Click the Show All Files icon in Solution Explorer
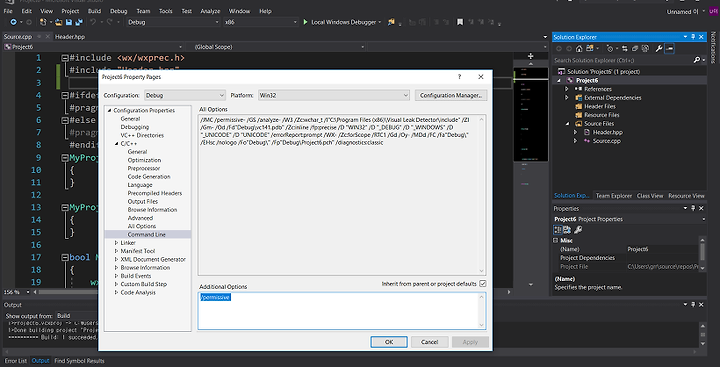720x367 pixels. click(645, 49)
